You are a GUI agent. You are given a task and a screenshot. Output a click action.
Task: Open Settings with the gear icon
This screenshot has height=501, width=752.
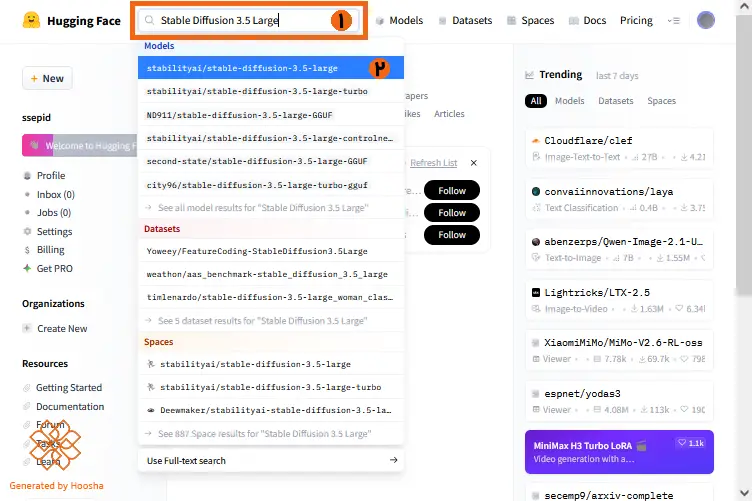[x=27, y=232]
